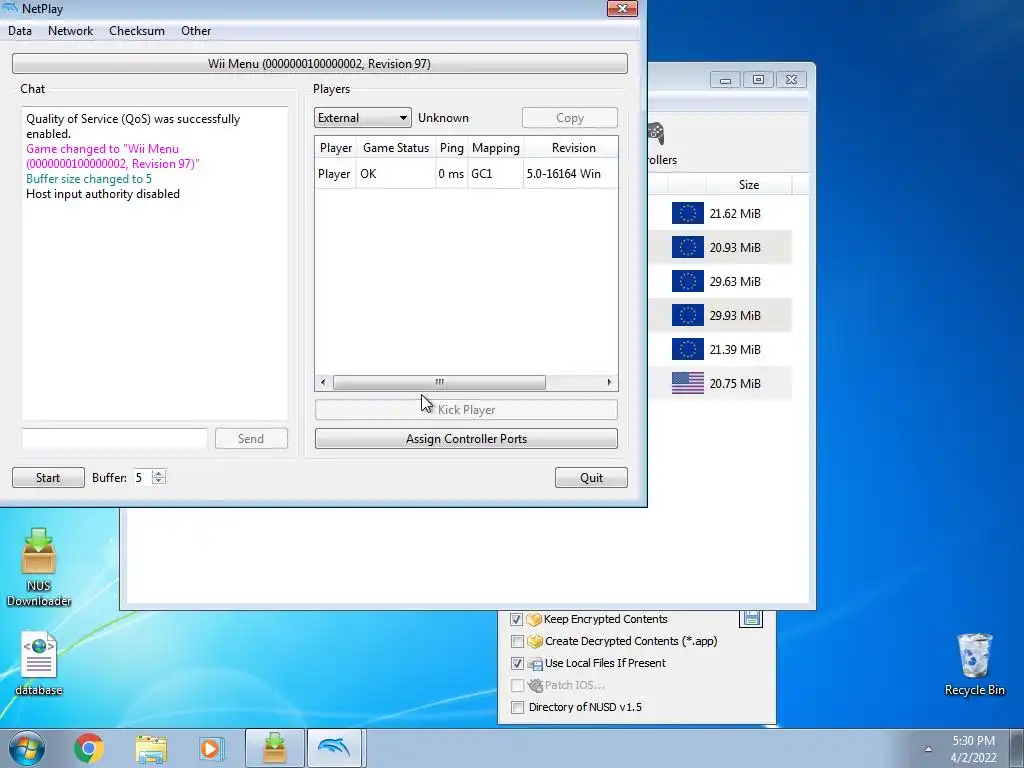
Task: Click Assign Controller Ports button
Action: point(466,439)
